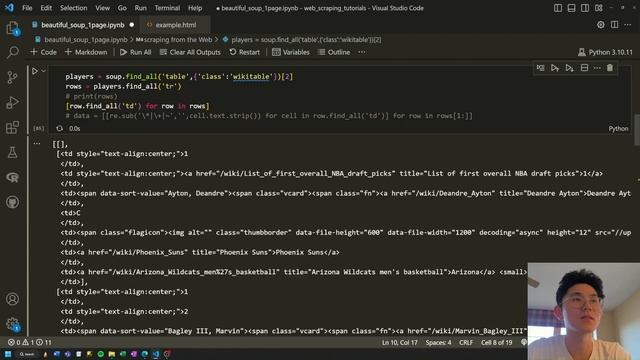Expand the run cell options dropdown arrow

point(44,71)
